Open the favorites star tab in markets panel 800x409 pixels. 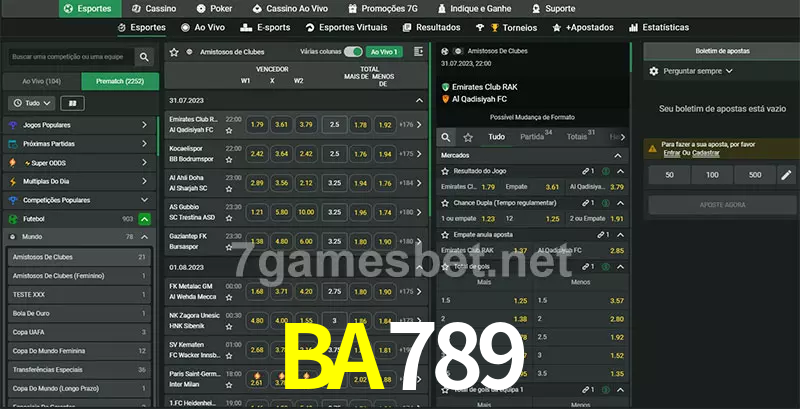tap(468, 137)
